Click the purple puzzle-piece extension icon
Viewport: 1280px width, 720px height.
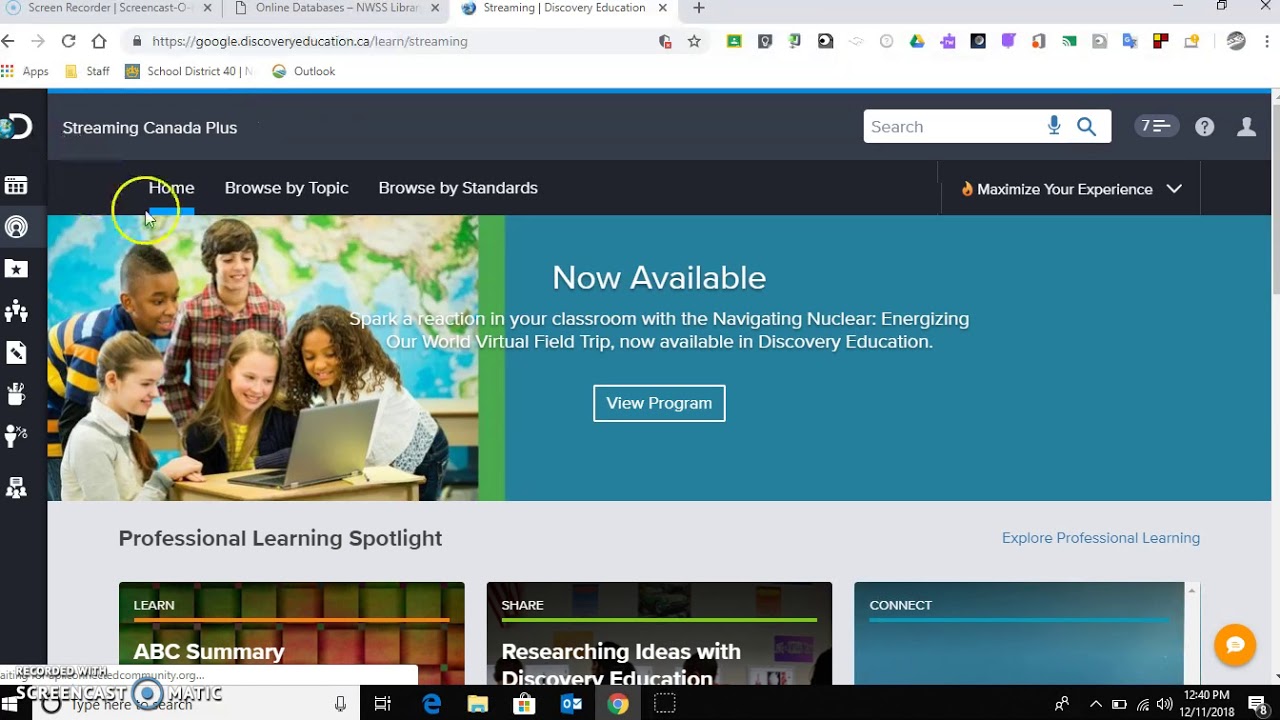[947, 41]
